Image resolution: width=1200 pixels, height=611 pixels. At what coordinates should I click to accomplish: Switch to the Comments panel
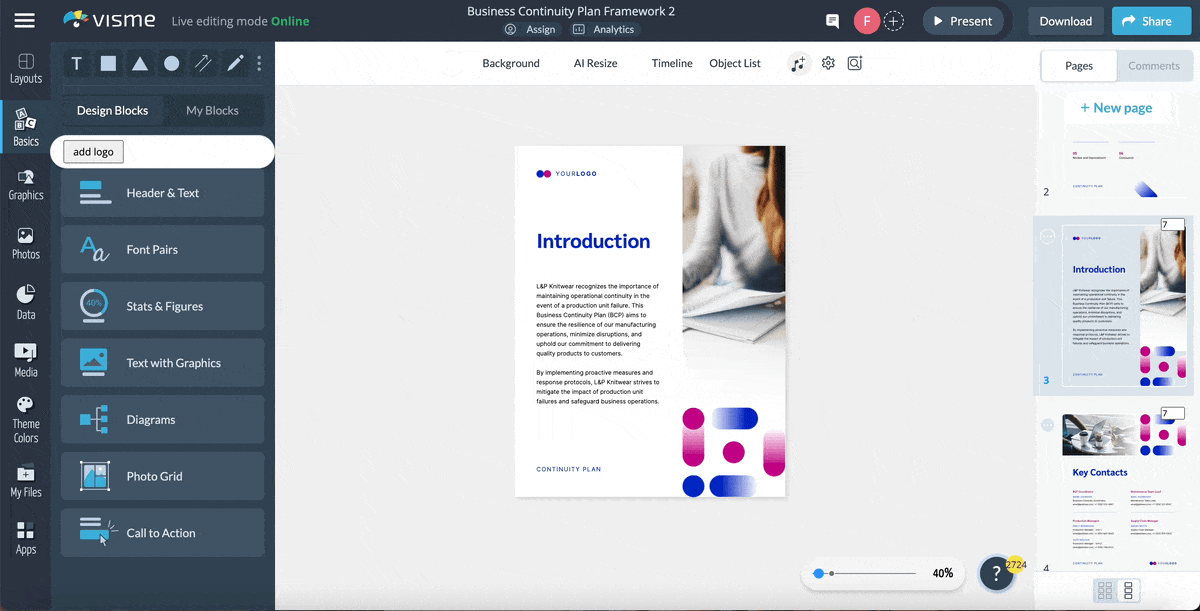coord(1154,65)
